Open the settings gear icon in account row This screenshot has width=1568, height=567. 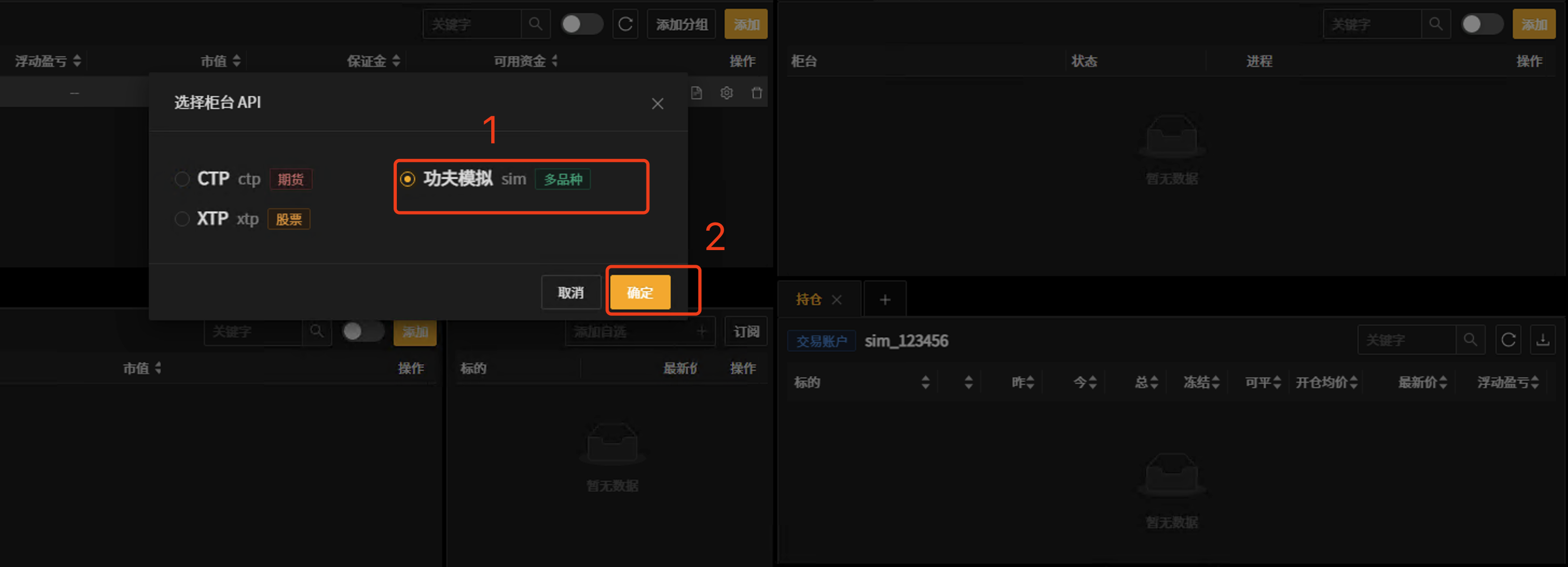726,93
